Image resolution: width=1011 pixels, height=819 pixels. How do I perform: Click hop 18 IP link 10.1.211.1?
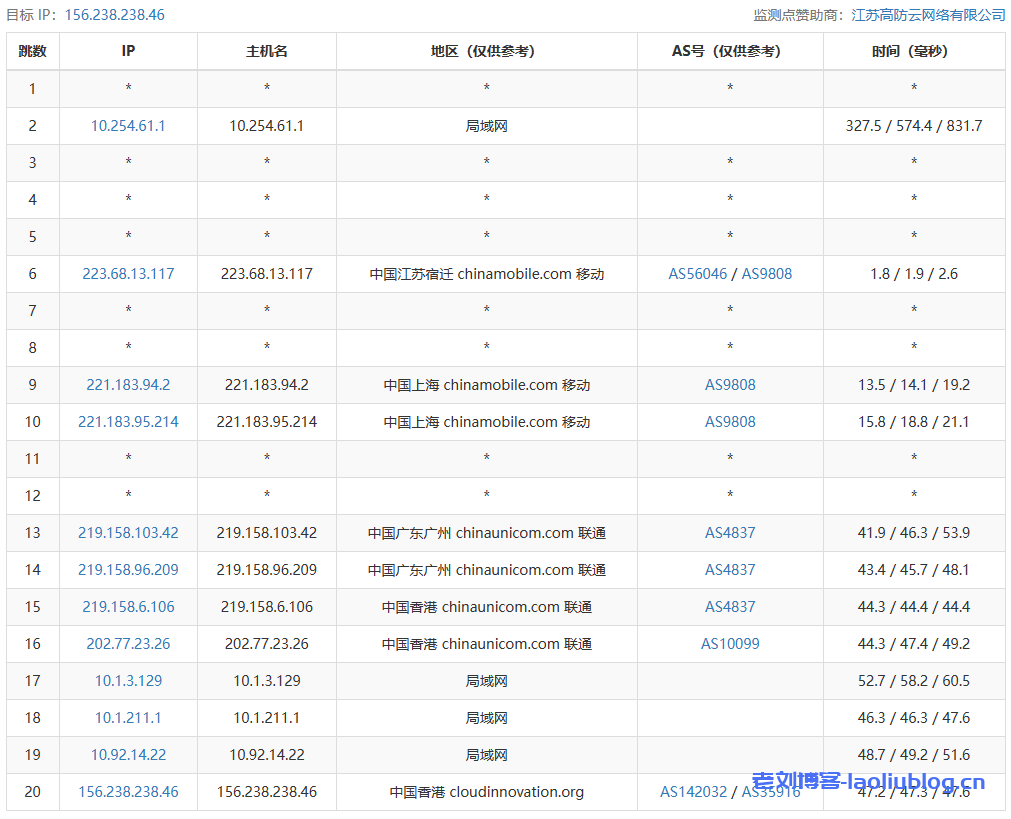(x=127, y=717)
